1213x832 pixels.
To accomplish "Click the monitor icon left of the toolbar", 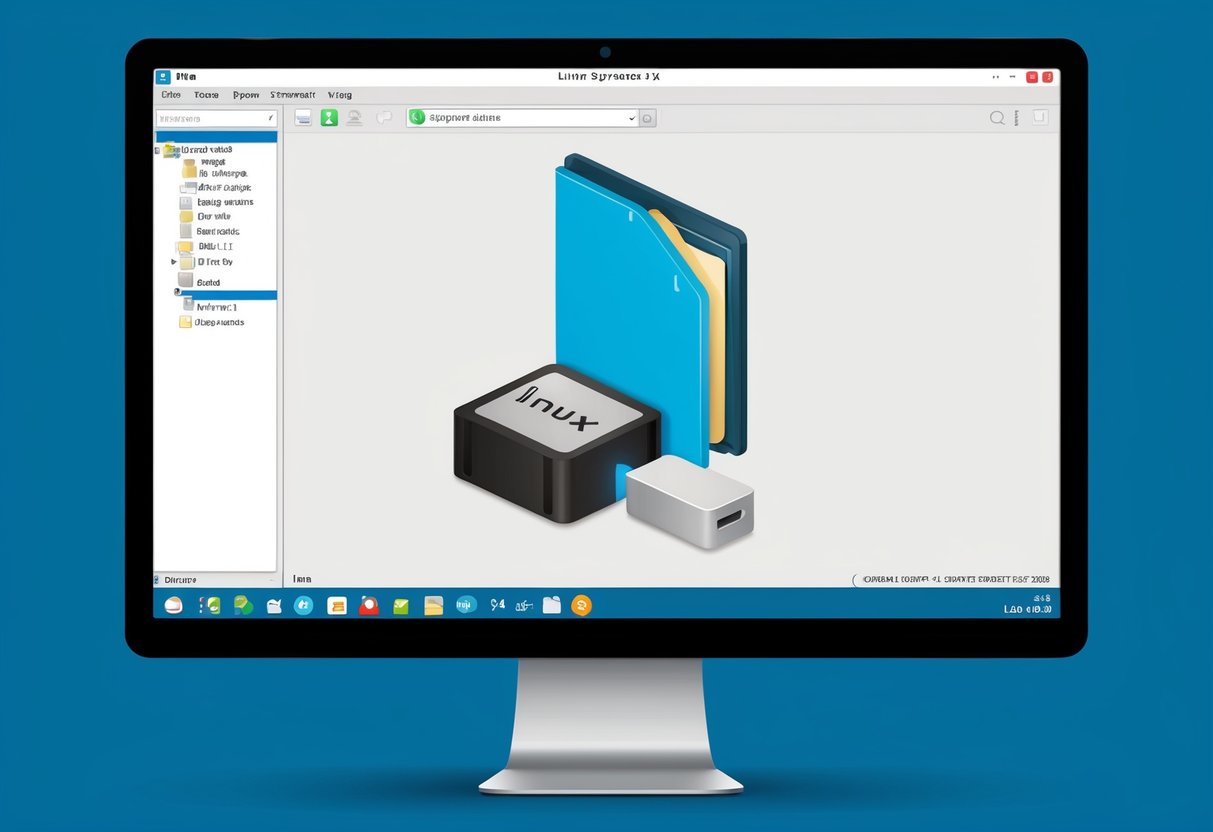I will point(302,117).
